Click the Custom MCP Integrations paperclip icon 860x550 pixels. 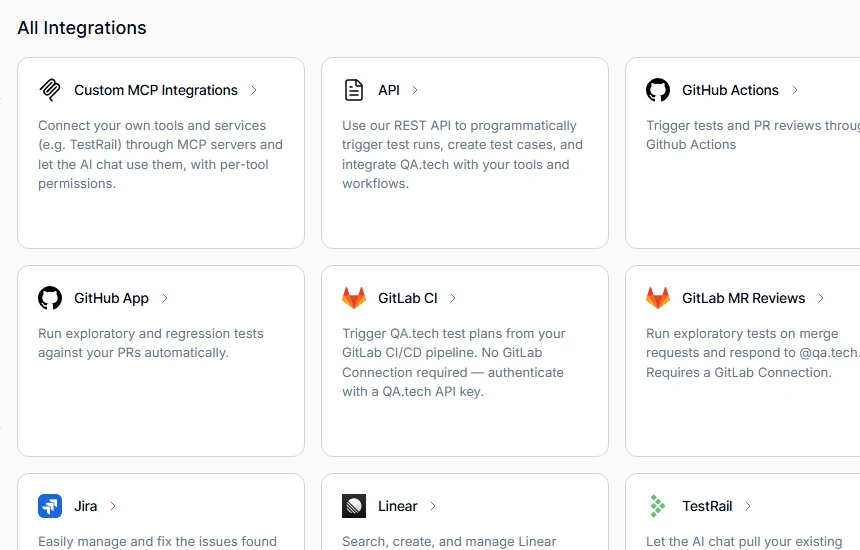point(50,90)
